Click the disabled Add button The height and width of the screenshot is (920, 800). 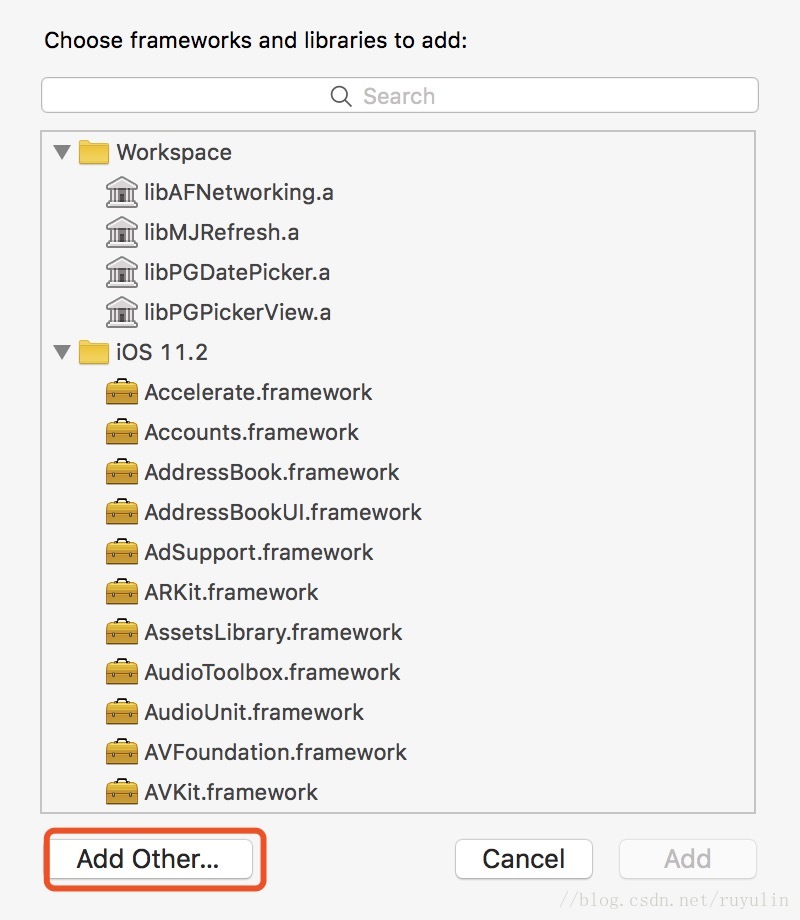point(687,858)
